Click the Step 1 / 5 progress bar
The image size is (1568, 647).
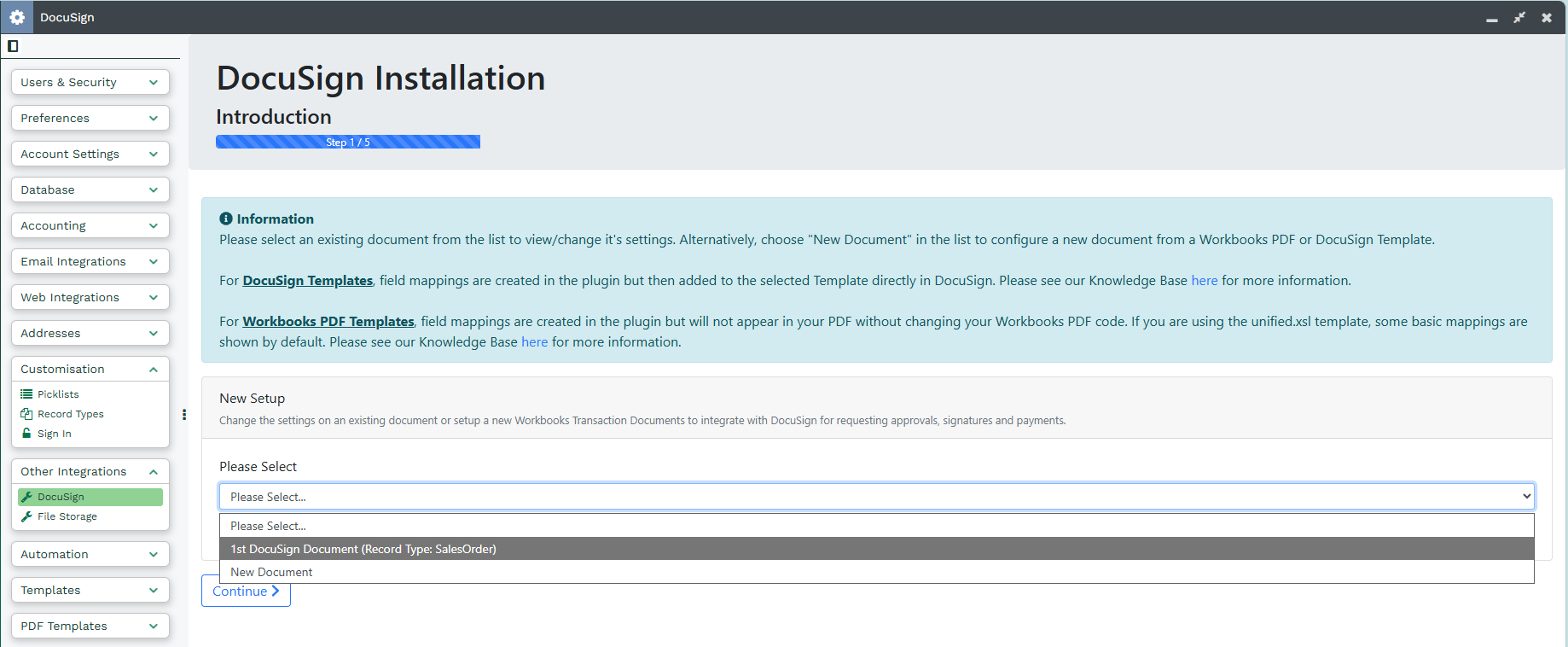click(x=348, y=142)
